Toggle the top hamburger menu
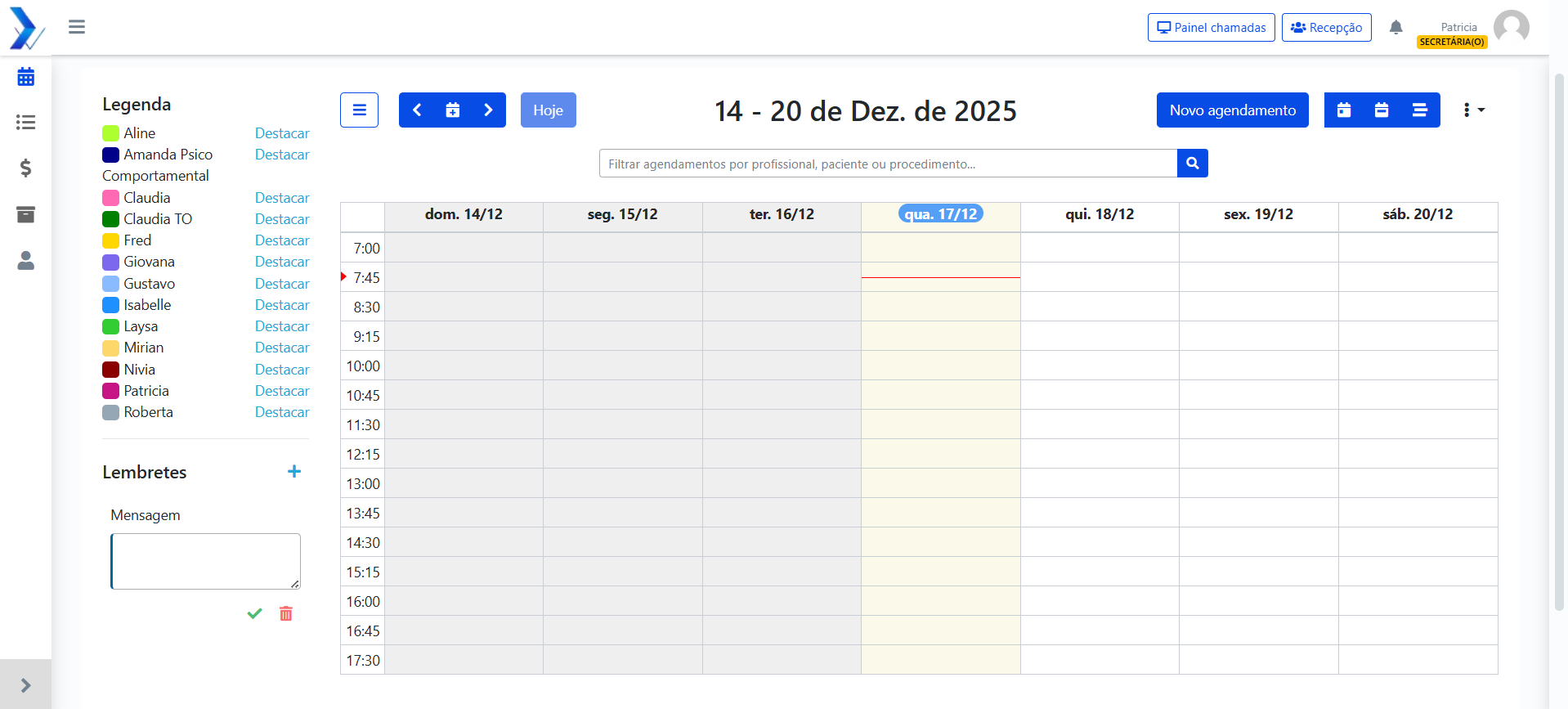 tap(77, 27)
